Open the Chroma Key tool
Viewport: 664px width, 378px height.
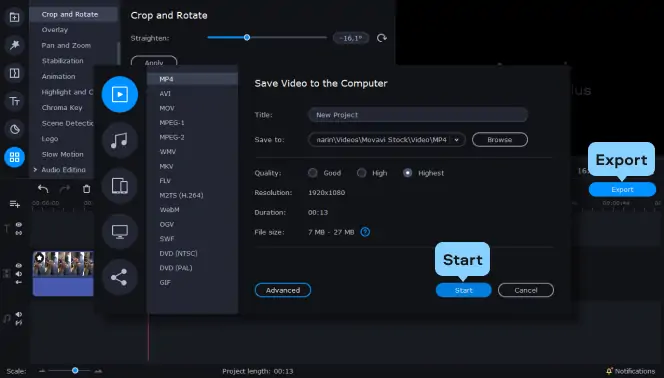62,108
